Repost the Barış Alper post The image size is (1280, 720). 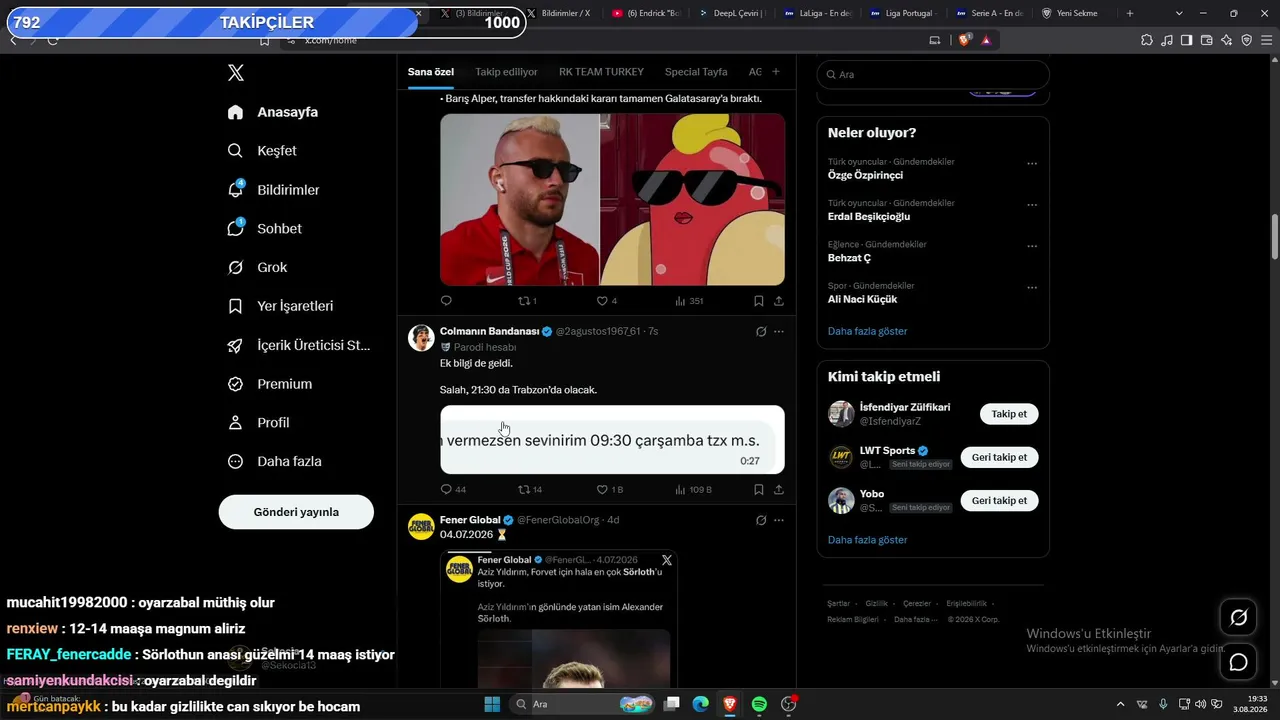[527, 301]
